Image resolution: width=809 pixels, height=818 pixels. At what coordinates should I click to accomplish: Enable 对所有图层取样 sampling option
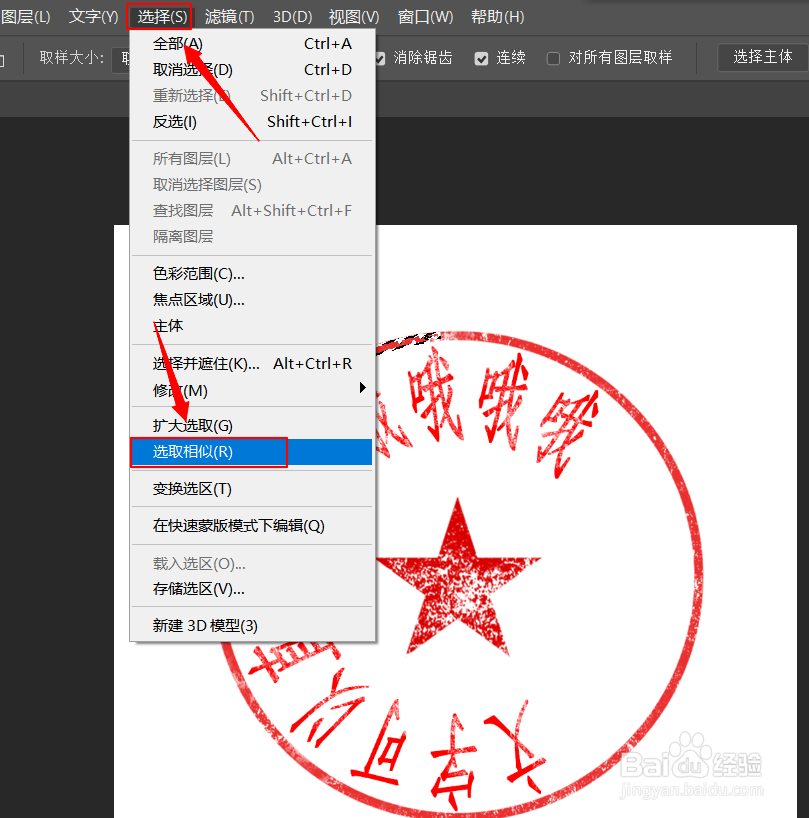point(553,57)
